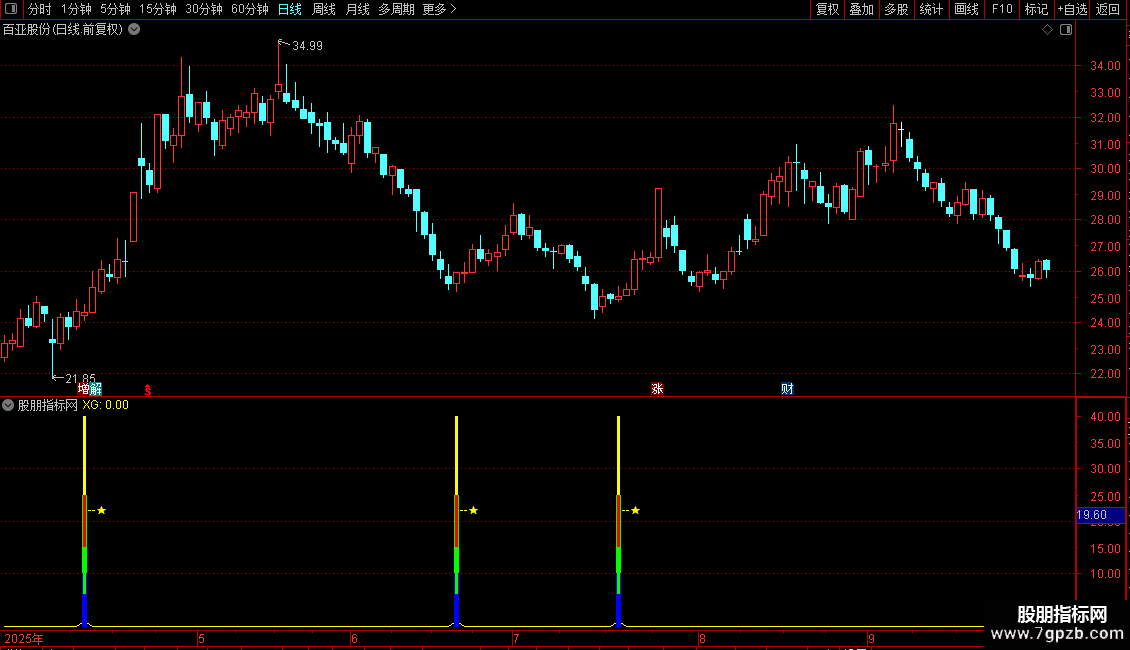
Task: Switch to 月线 monthly chart
Action: pos(357,9)
